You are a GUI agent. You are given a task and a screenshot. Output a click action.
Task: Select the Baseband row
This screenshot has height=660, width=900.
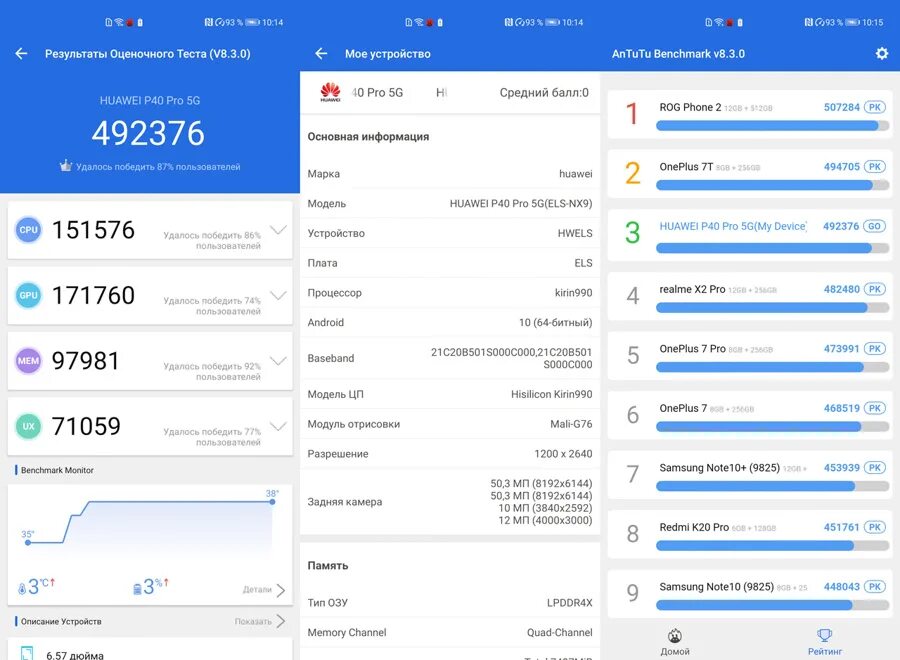coord(450,358)
